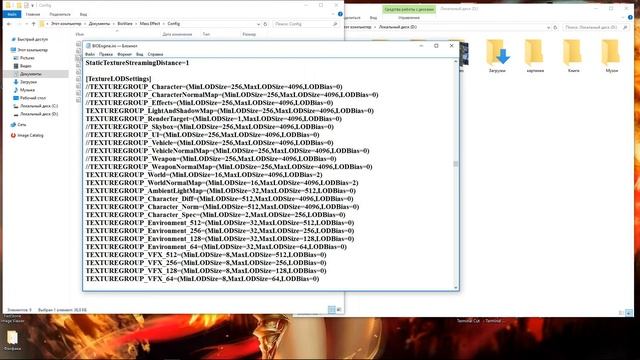Open Управление tab in the disk D Explorer window
Viewport: 640px width, 360px height.
(409, 18)
